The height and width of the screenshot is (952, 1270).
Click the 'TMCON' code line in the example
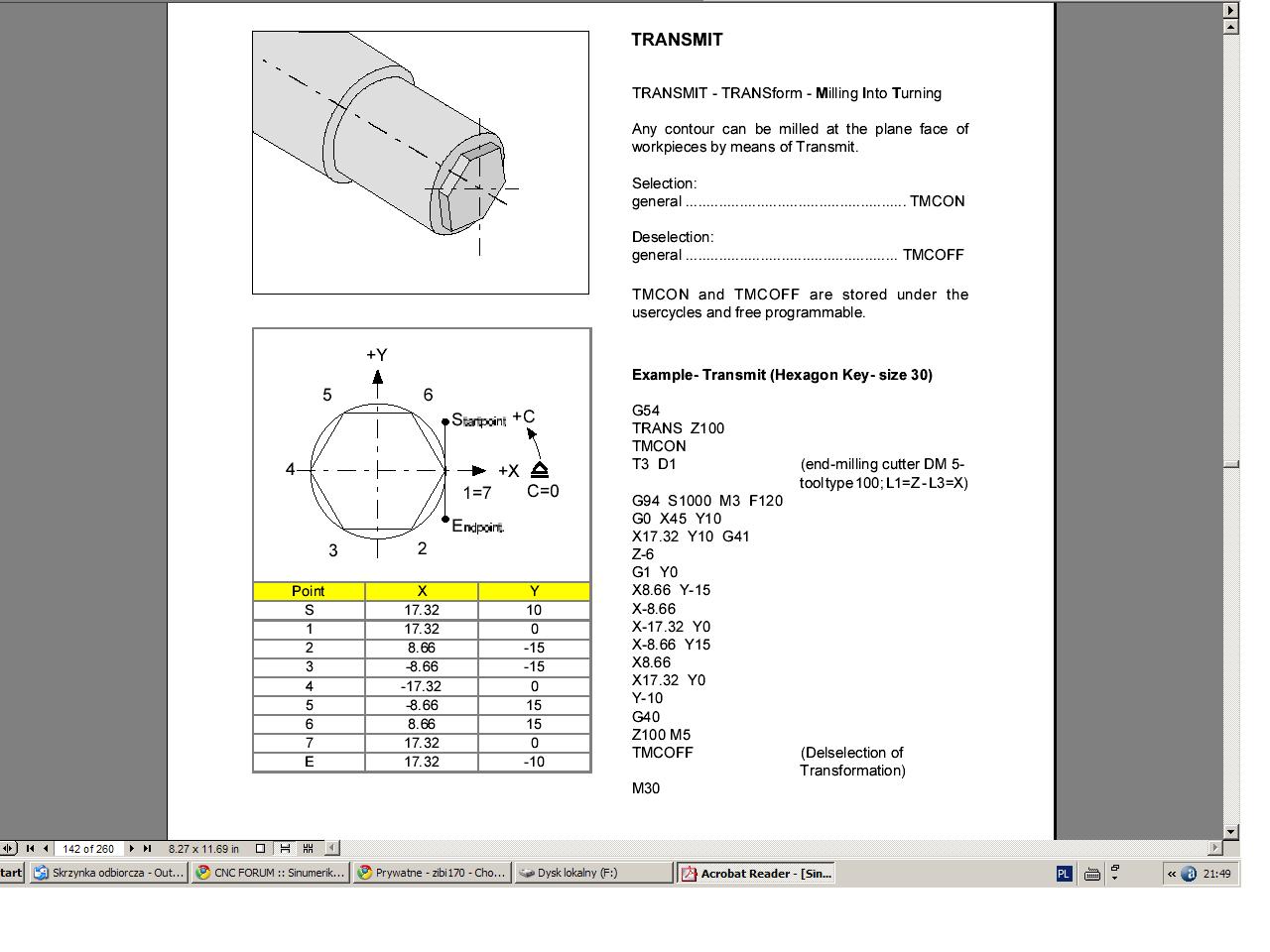(x=659, y=446)
